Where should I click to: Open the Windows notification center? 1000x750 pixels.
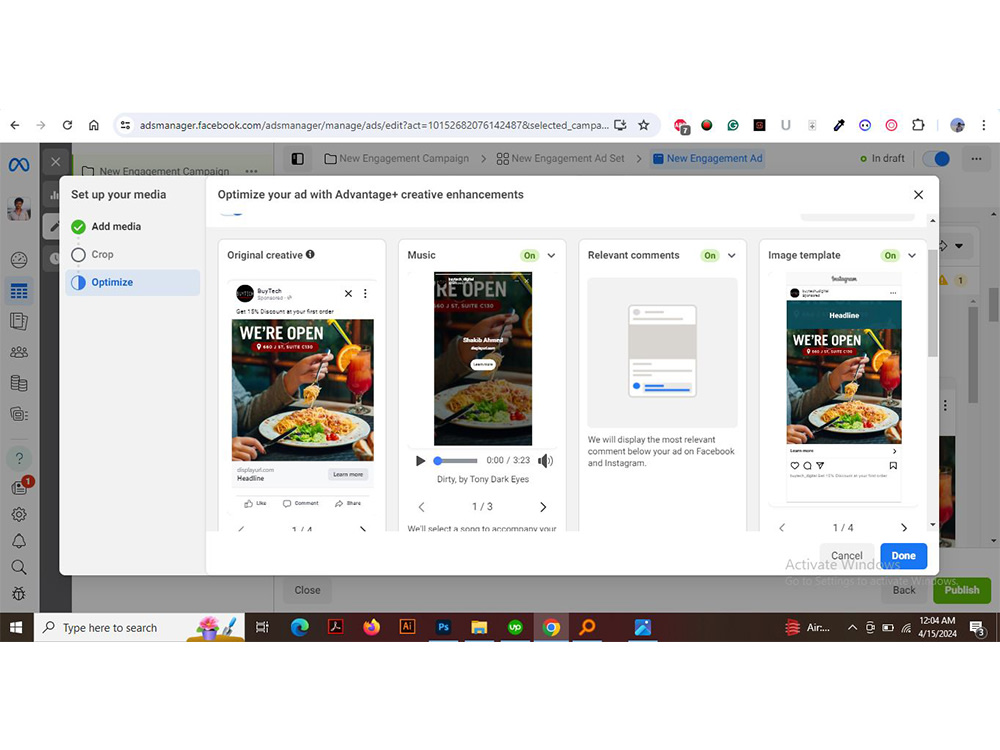pos(978,628)
